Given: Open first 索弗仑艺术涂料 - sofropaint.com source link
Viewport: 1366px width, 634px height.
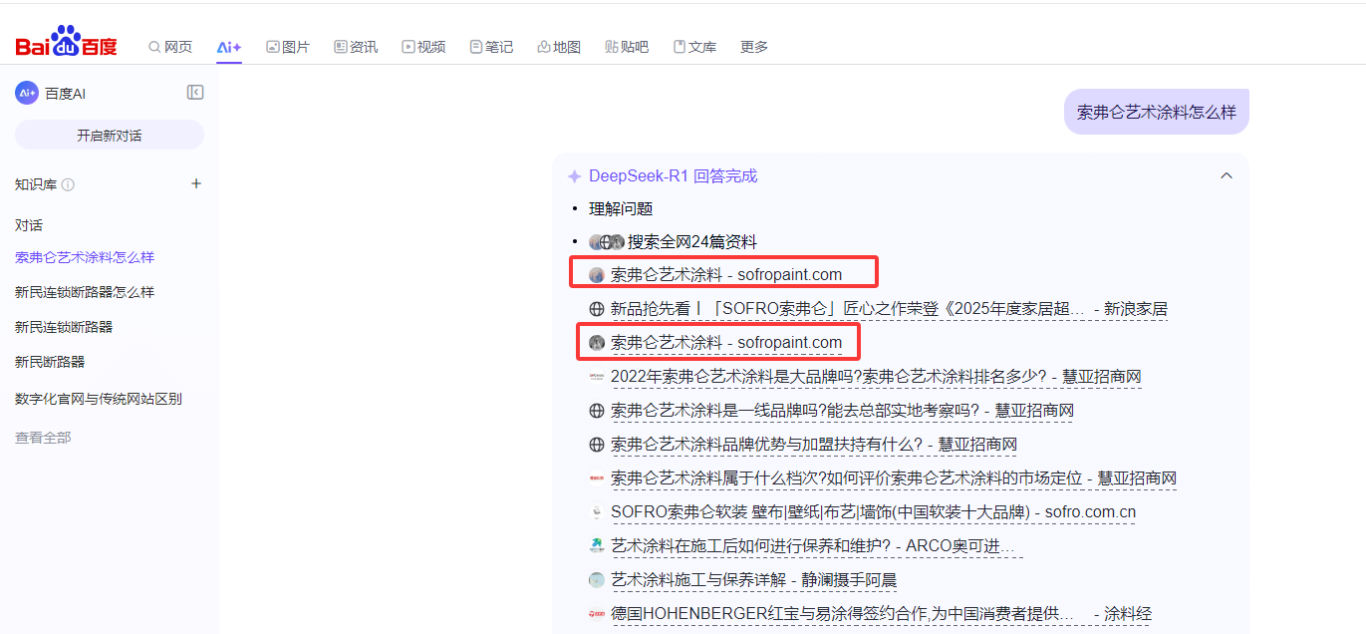Looking at the screenshot, I should (726, 274).
